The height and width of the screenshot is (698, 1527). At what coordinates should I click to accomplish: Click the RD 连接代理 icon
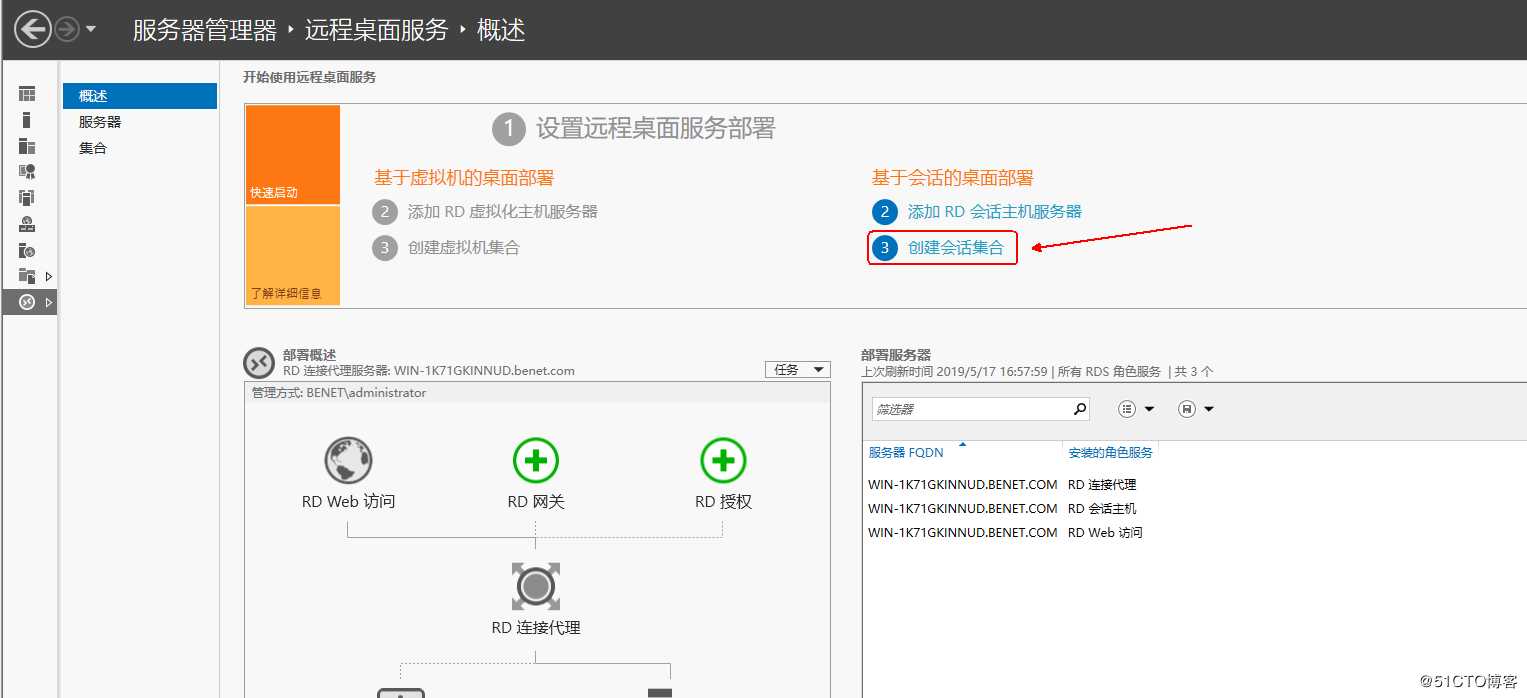click(536, 586)
